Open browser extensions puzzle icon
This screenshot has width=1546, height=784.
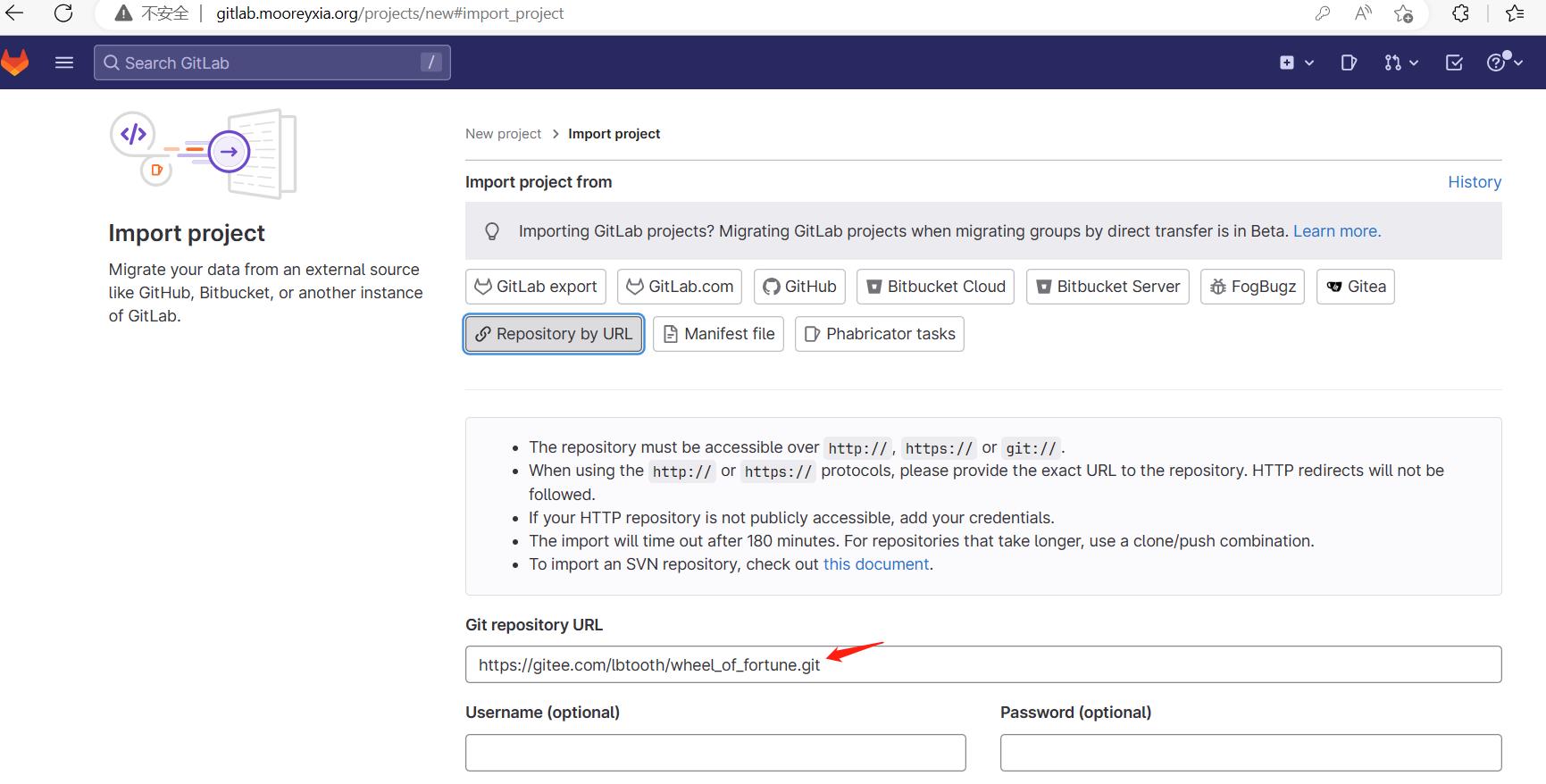point(1460,13)
